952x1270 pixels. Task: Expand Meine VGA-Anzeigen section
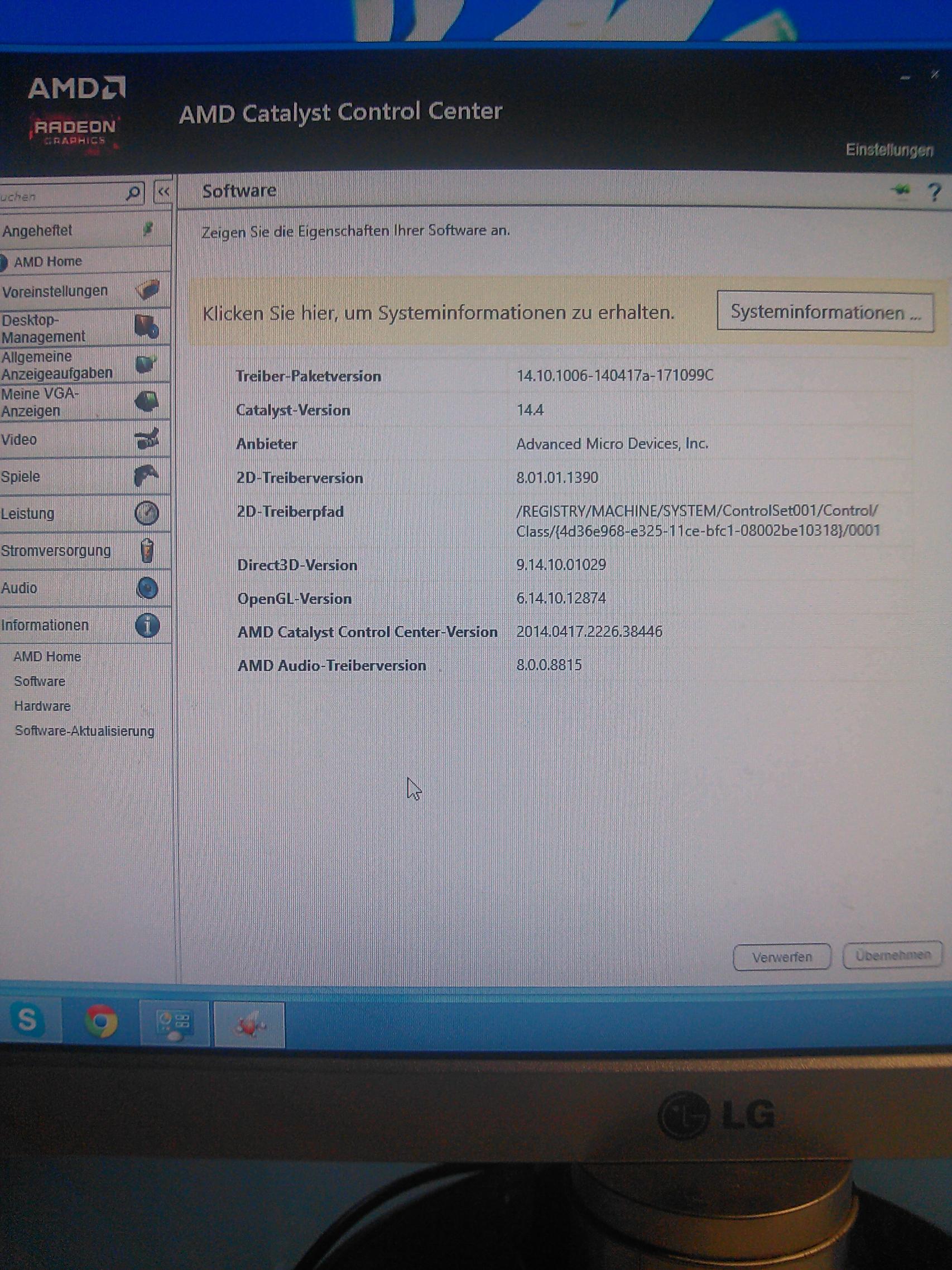click(x=85, y=402)
